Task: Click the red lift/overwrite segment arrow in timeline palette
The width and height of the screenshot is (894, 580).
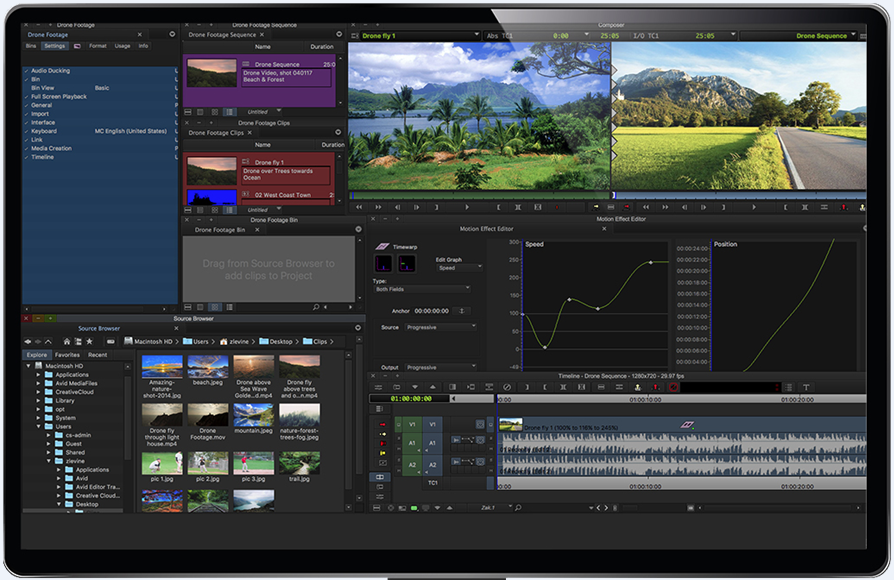Action: tap(381, 425)
